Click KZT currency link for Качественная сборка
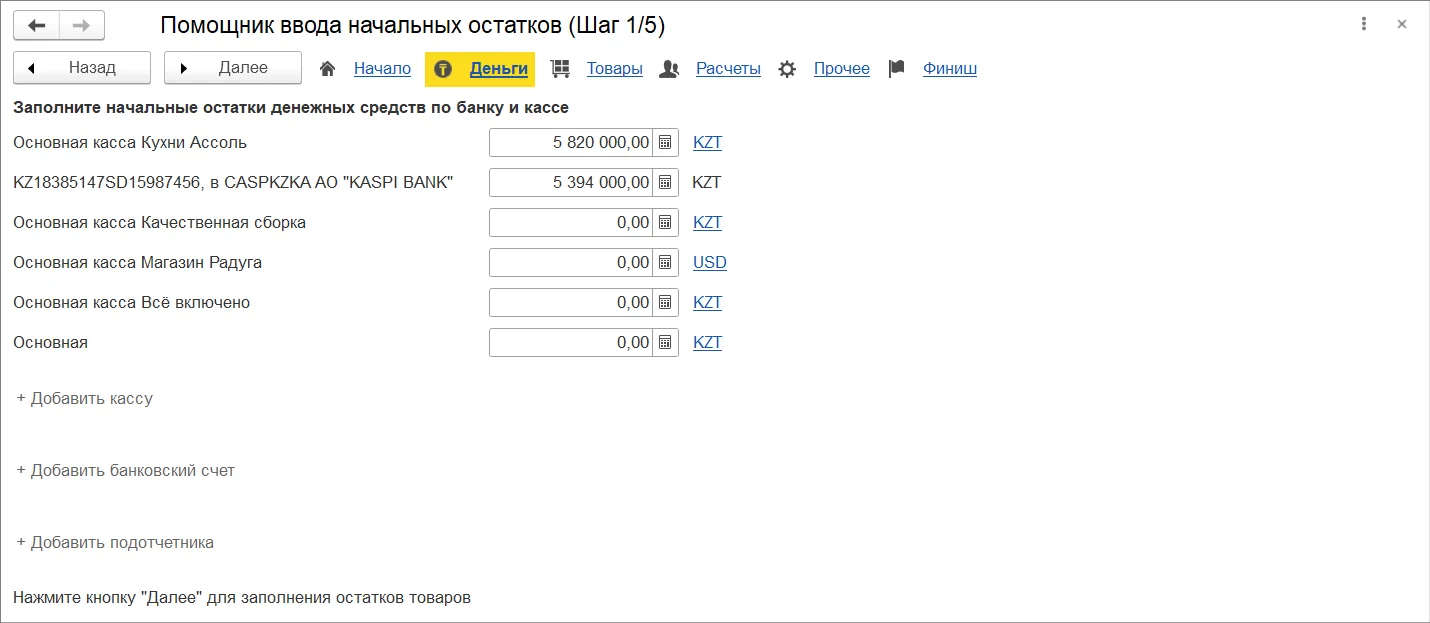The width and height of the screenshot is (1430, 623). (708, 223)
